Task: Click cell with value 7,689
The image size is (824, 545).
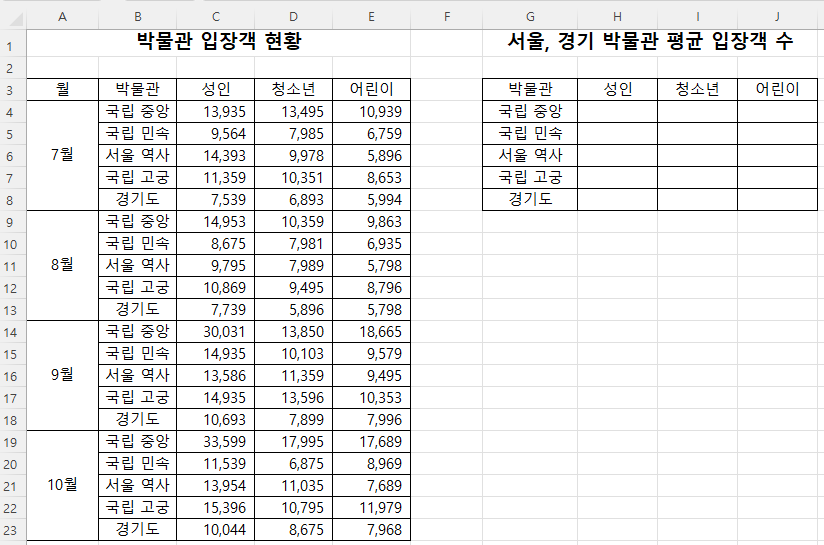Action: click(372, 486)
